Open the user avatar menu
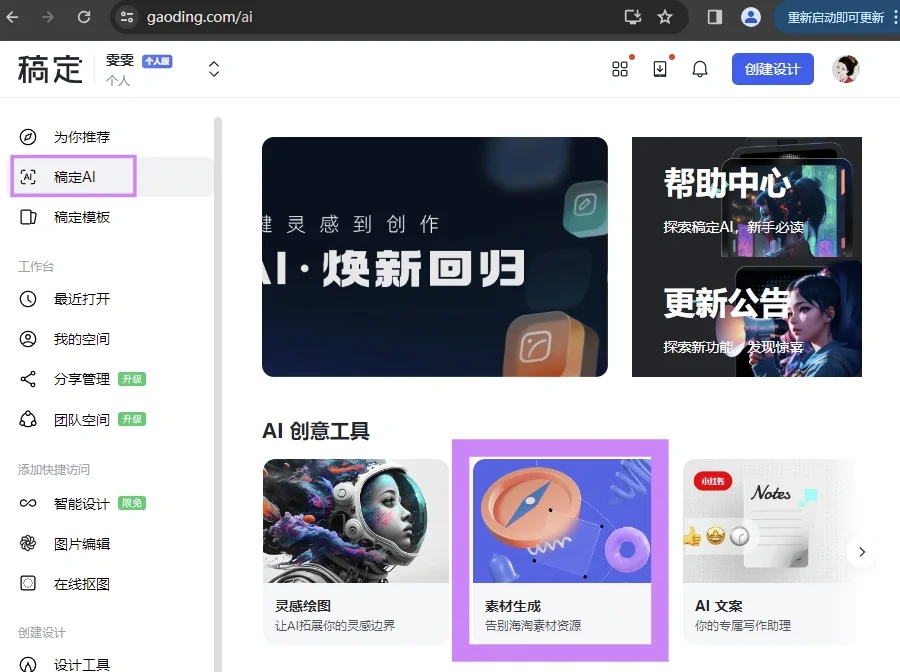The image size is (900, 672). [x=846, y=69]
